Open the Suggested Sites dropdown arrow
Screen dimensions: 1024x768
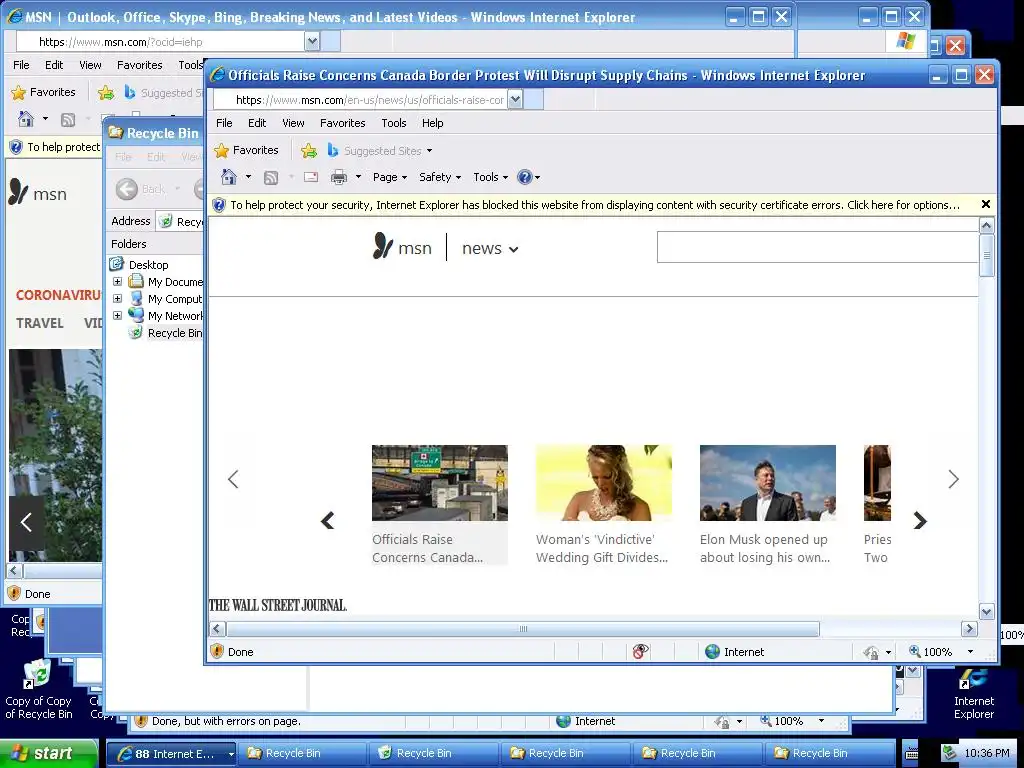(x=429, y=151)
